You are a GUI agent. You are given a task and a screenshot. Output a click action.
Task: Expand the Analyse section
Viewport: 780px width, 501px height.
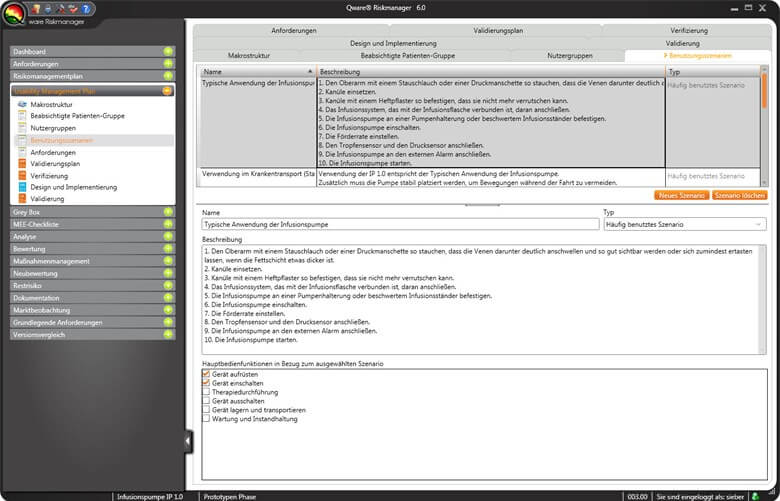(168, 236)
